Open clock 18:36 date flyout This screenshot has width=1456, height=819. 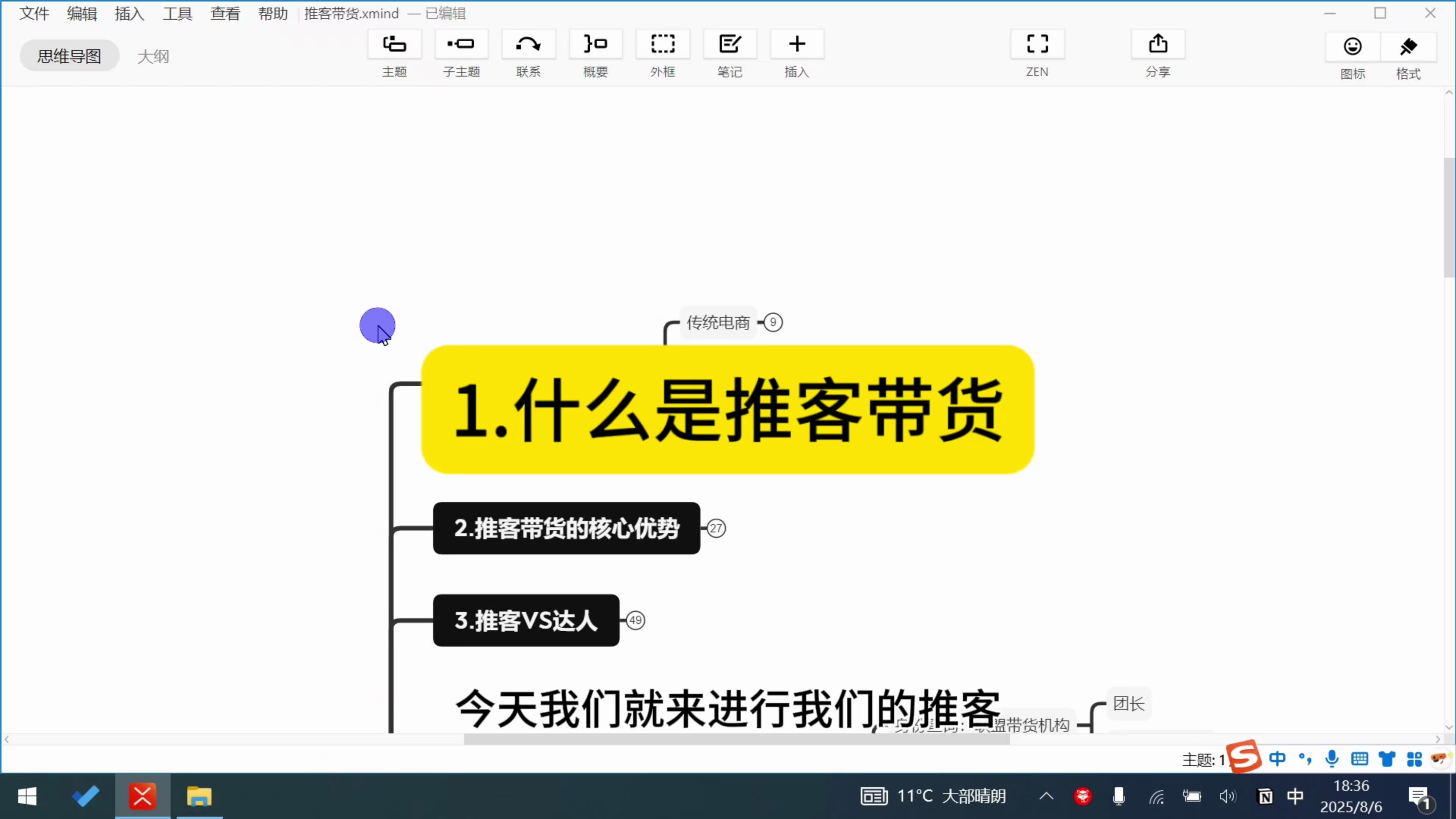[x=1351, y=796]
